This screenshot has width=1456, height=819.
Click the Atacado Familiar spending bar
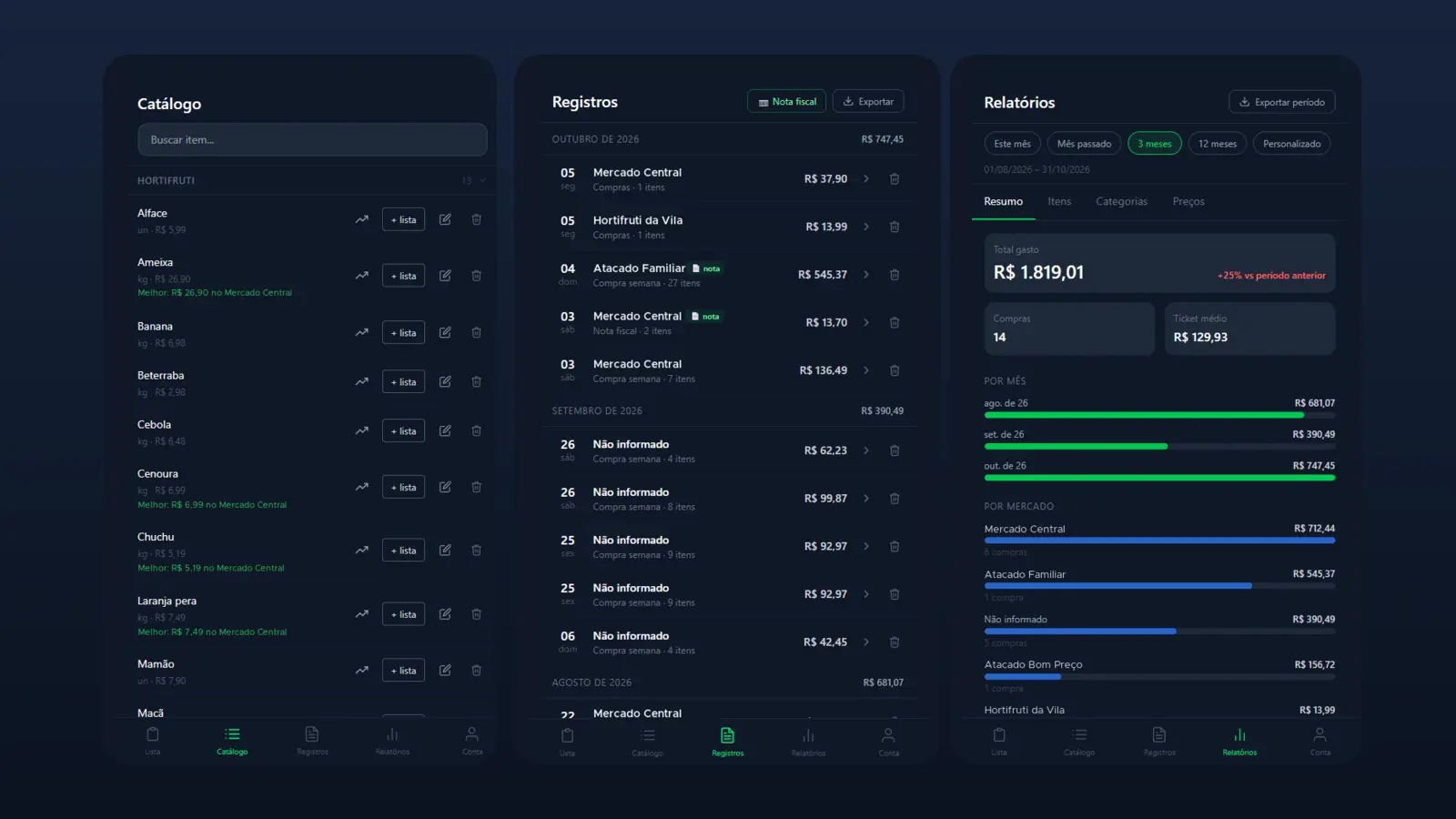[x=1159, y=585]
